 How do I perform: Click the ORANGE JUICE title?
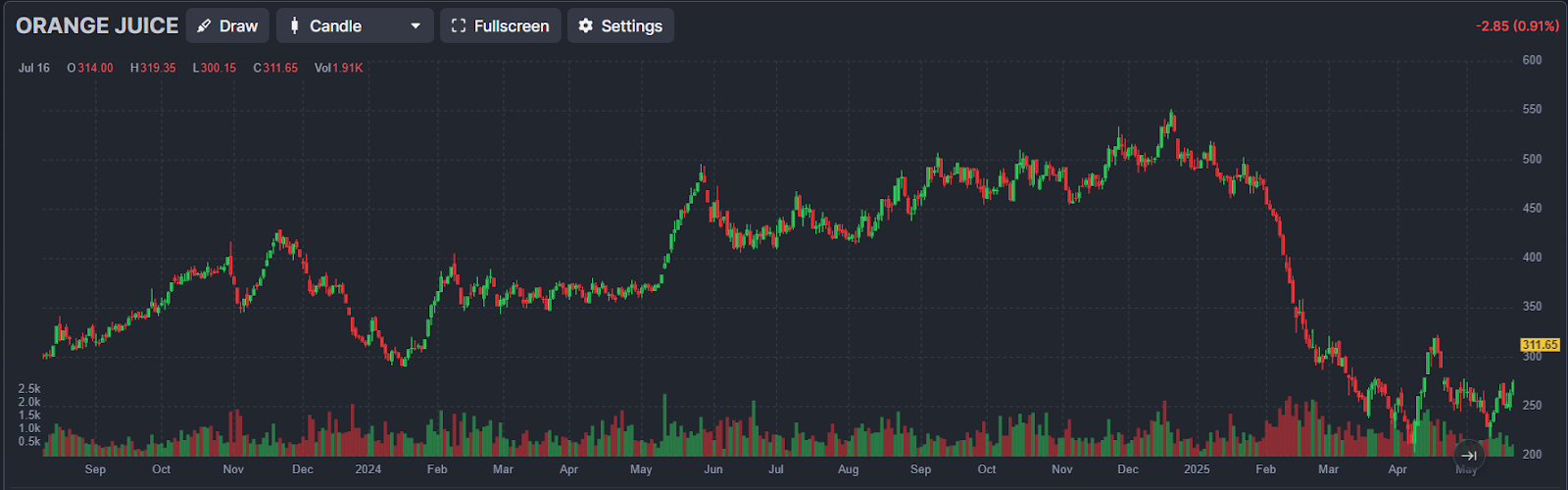[97, 25]
